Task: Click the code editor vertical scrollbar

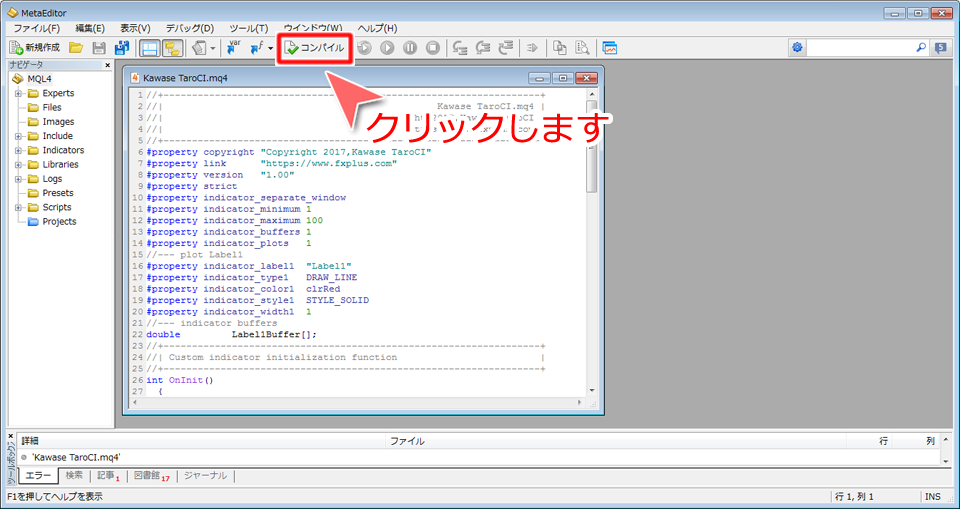Action: click(592, 240)
